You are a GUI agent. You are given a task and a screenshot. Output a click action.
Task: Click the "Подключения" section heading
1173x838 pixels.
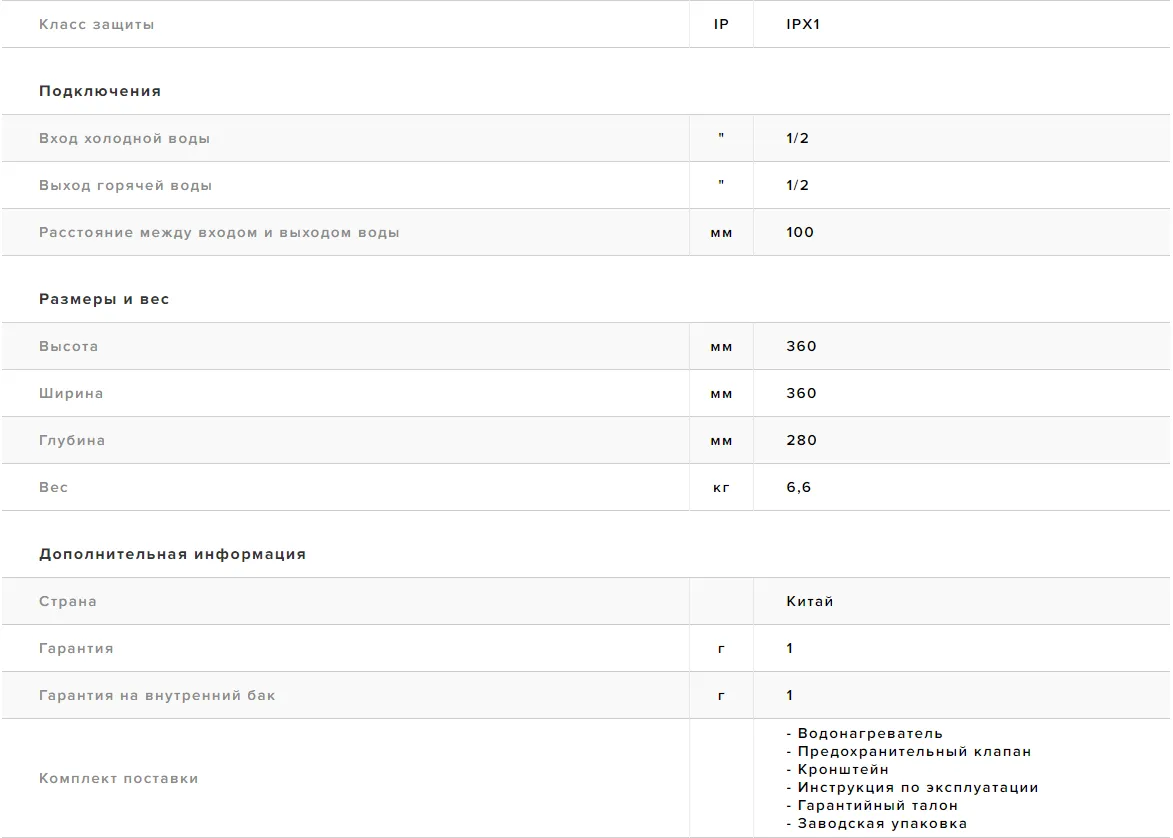click(x=100, y=91)
